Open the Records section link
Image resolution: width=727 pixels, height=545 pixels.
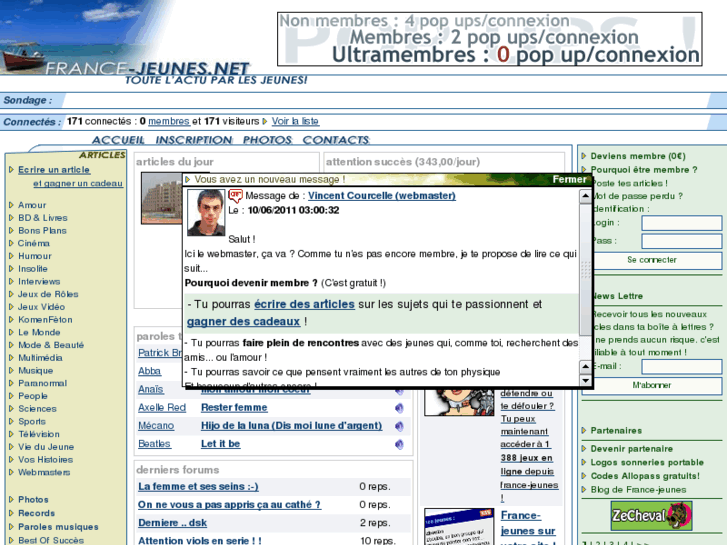(36, 513)
